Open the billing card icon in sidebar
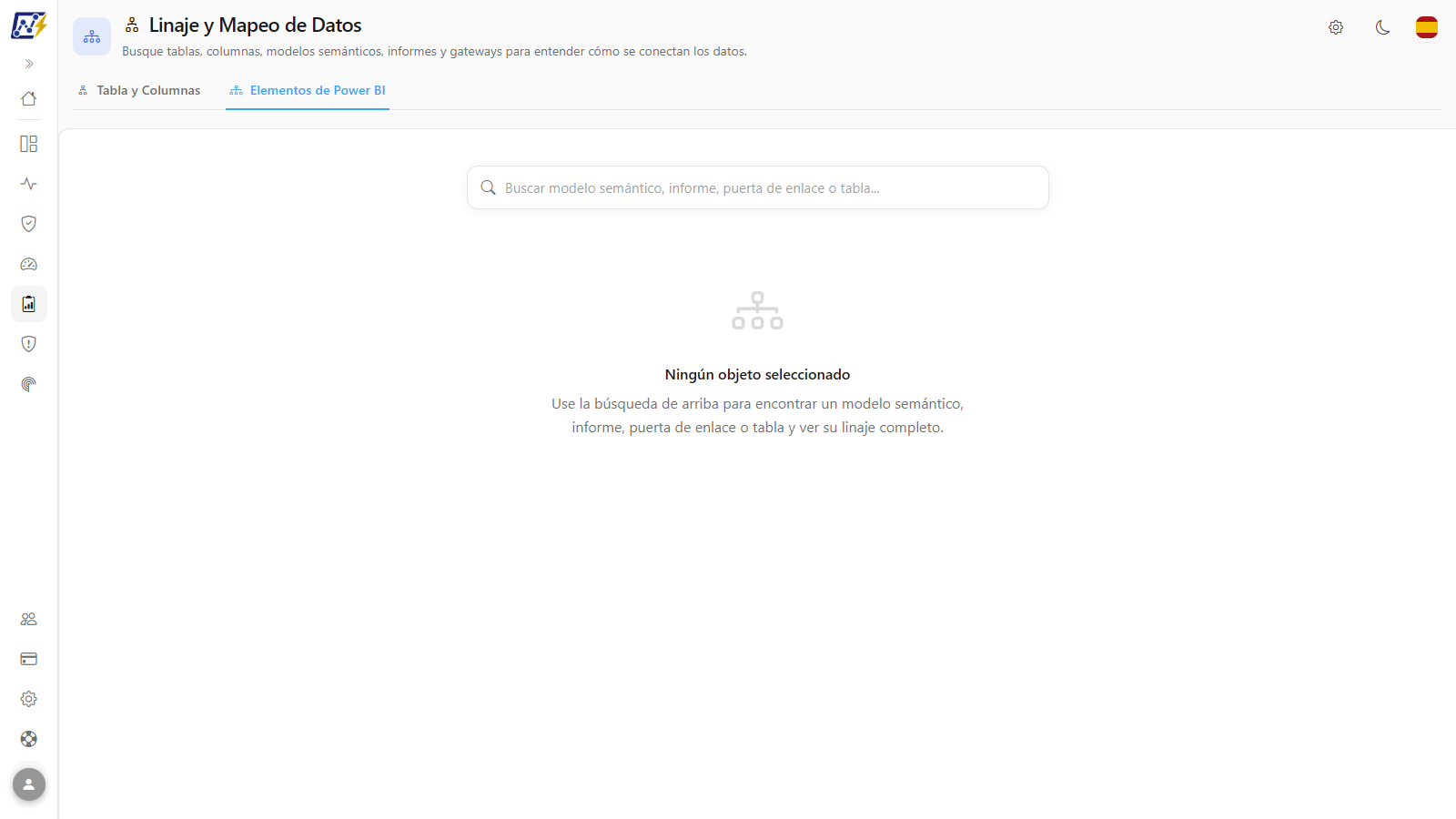 pos(29,659)
